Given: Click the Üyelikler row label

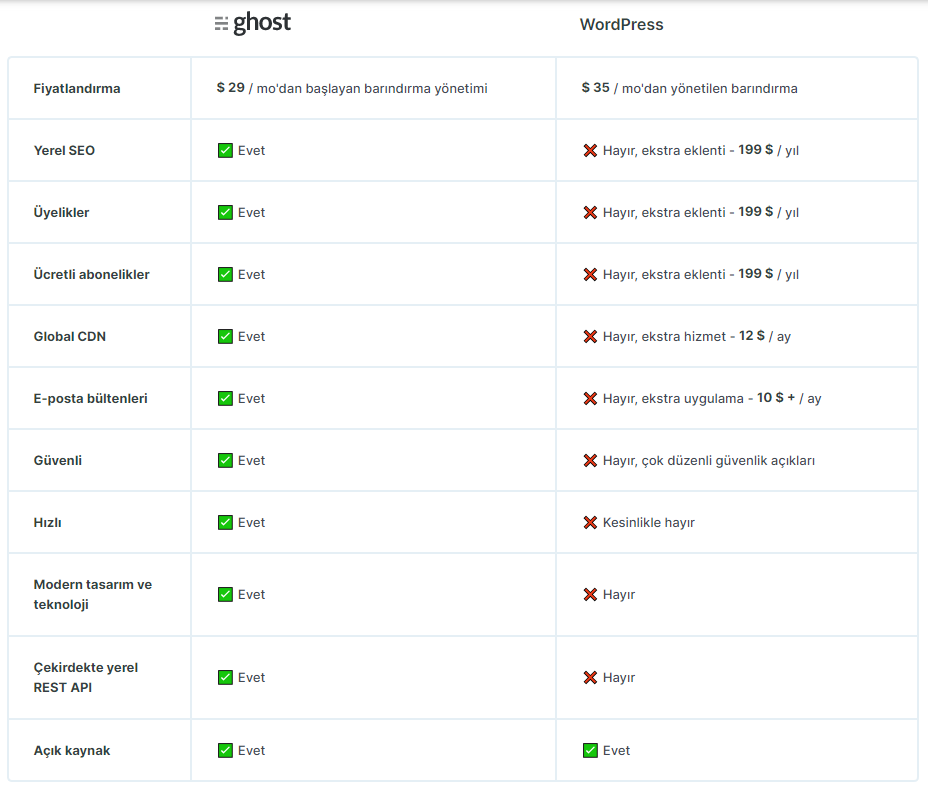Looking at the screenshot, I should point(62,212).
